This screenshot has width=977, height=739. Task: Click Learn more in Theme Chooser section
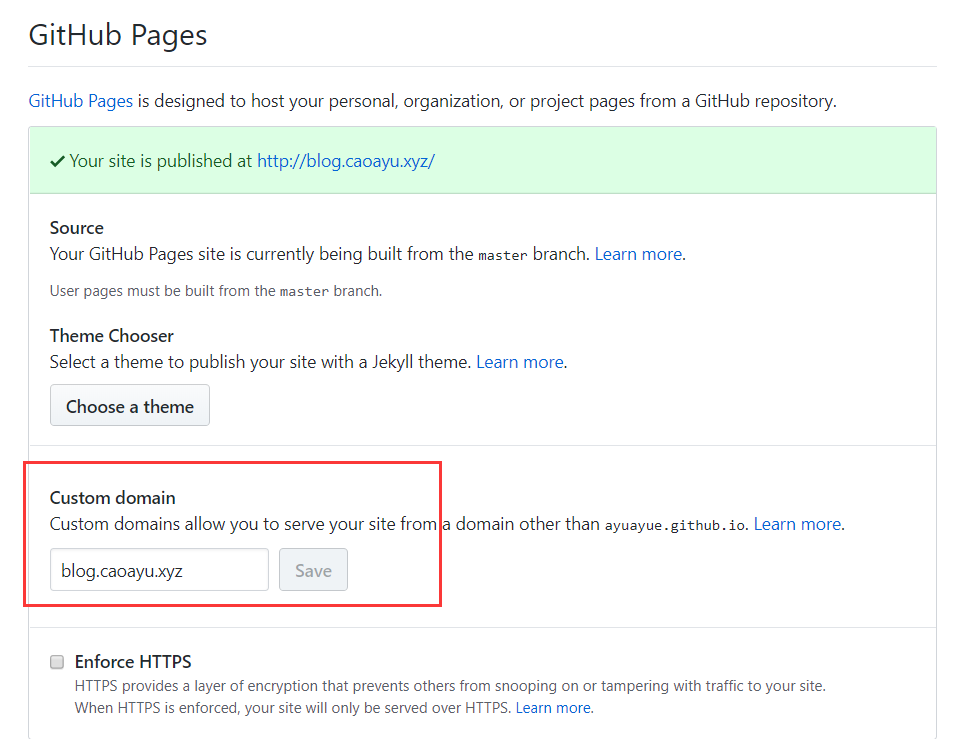click(x=520, y=362)
